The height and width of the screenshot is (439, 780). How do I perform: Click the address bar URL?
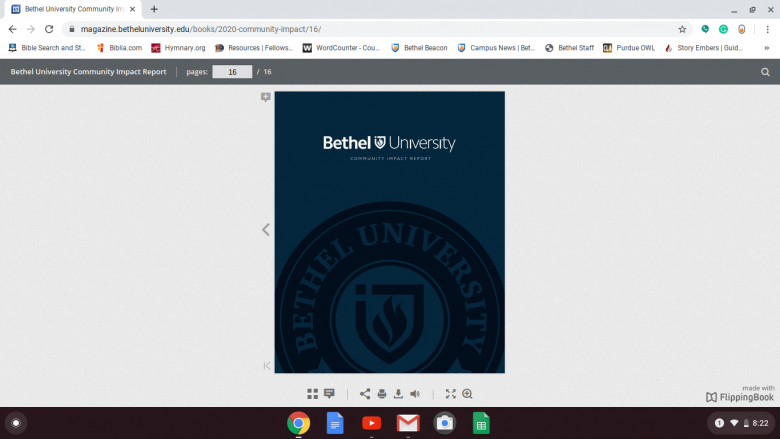pos(201,29)
